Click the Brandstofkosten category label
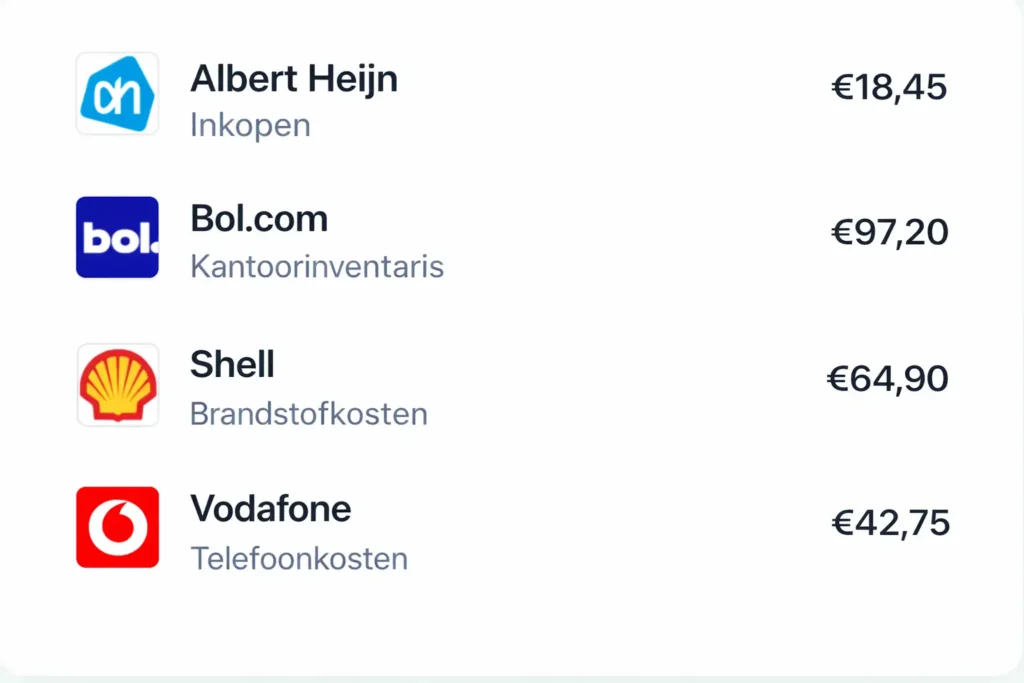Image resolution: width=1024 pixels, height=683 pixels. pos(308,414)
